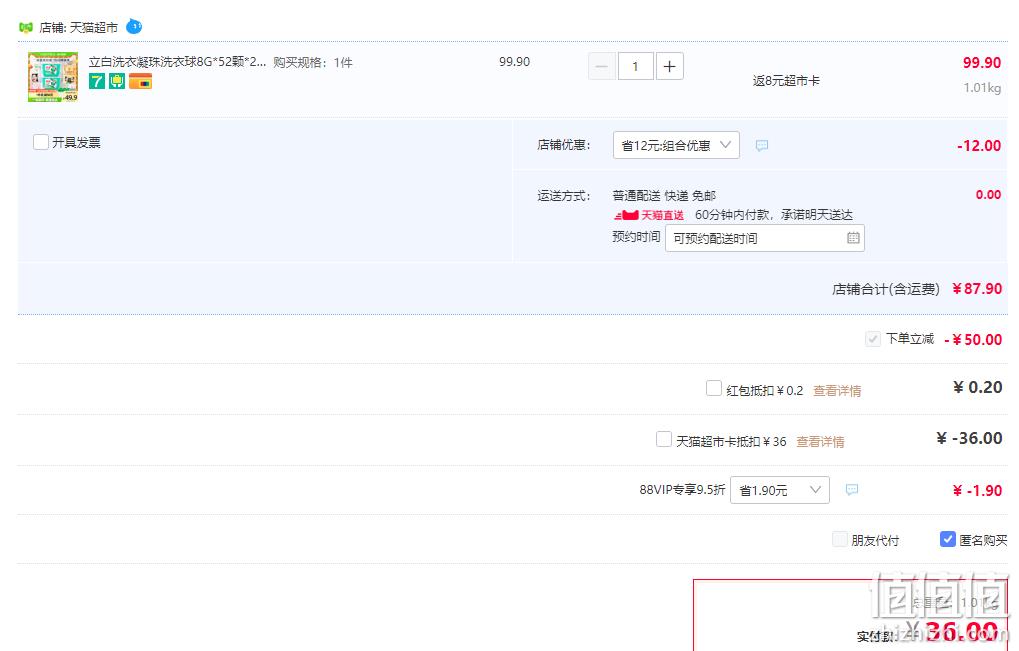The height and width of the screenshot is (651, 1019).
Task: Click the 普通配送 快递 免邮 shipping text
Action: [x=664, y=196]
